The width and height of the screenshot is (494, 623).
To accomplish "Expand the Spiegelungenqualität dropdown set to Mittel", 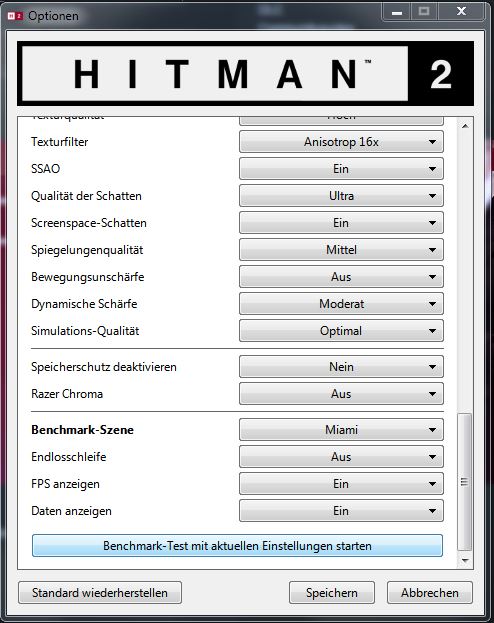I will (341, 250).
